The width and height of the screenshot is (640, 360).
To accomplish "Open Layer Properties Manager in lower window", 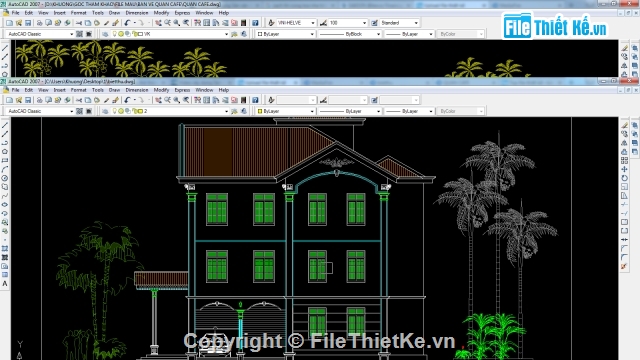I will click(x=105, y=111).
